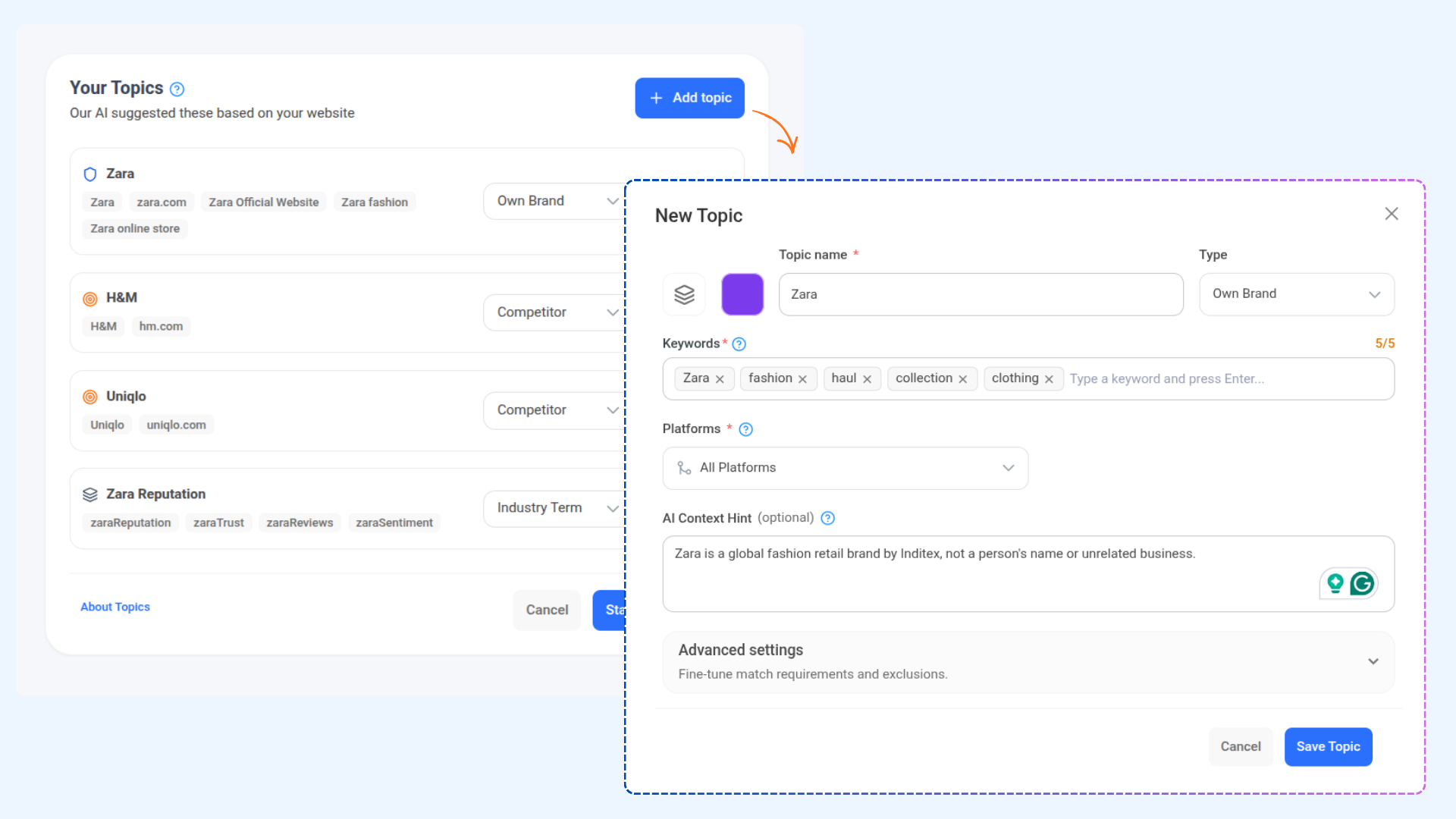Viewport: 1456px width, 819px height.
Task: Click the green lightbulb suggestion icon
Action: click(x=1335, y=583)
